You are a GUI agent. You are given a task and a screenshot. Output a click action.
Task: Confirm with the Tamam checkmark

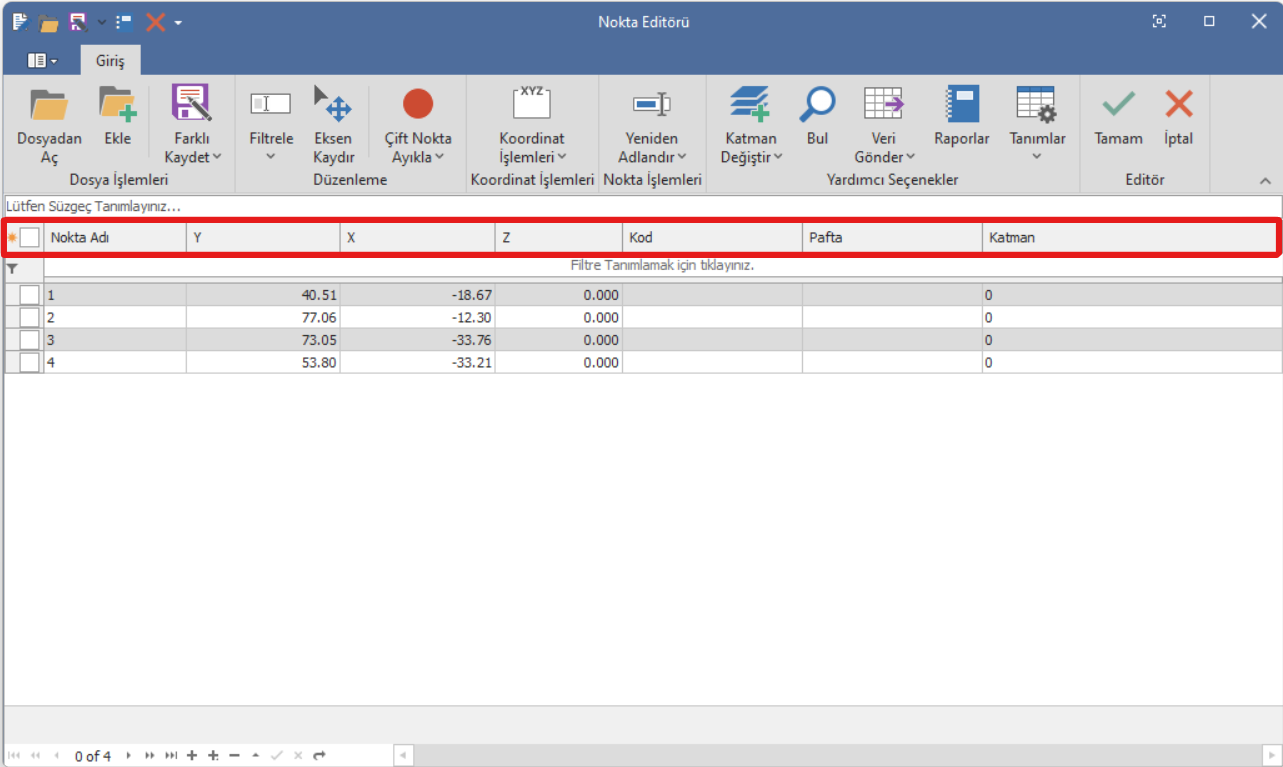(1118, 103)
